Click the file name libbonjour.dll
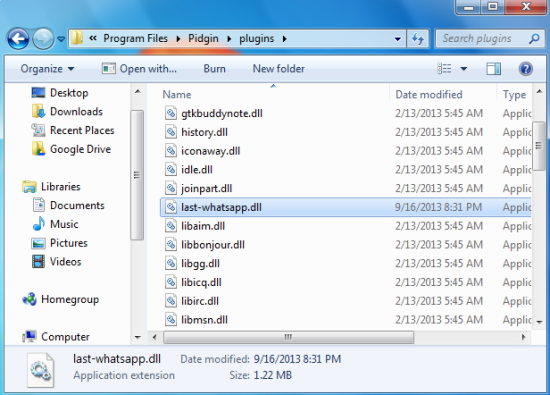This screenshot has width=550, height=395. point(213,245)
